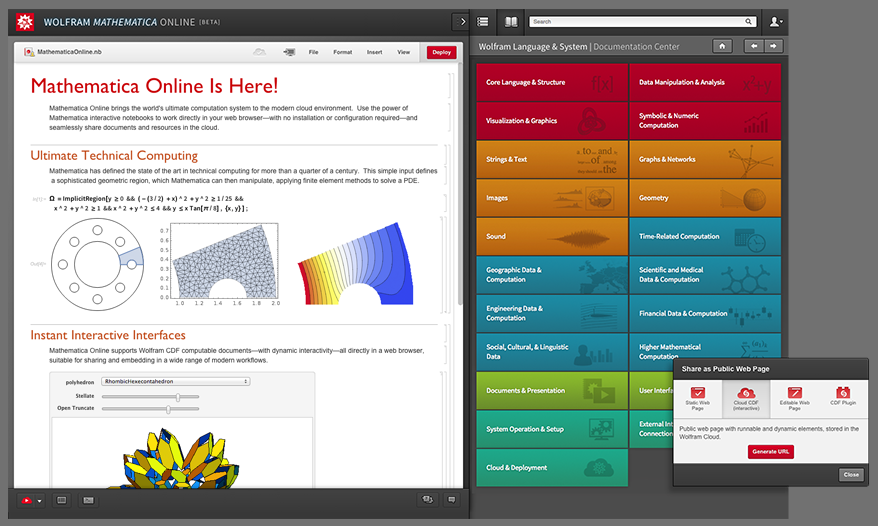878x526 pixels.
Task: Open the File menu
Action: (313, 52)
